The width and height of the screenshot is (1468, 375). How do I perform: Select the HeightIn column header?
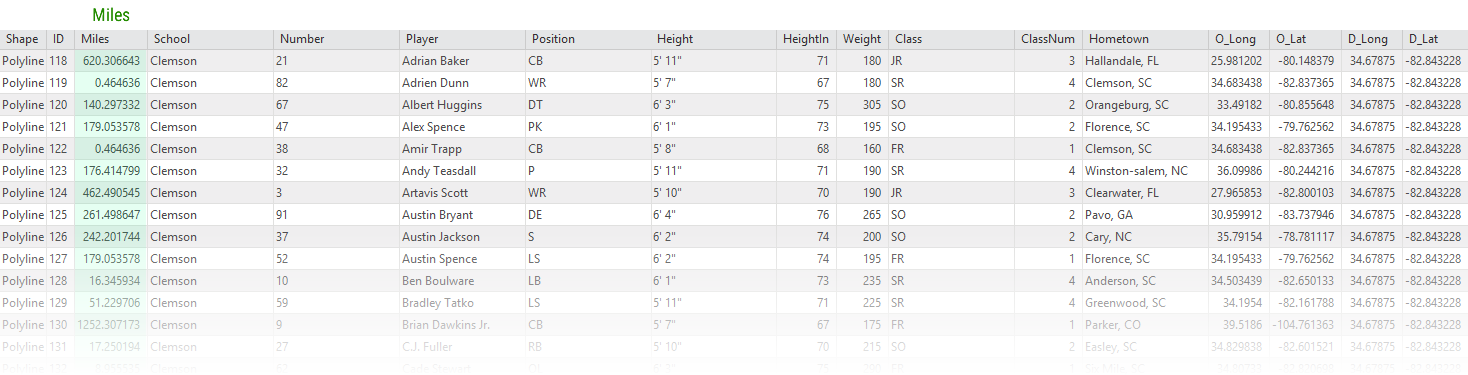coord(806,39)
